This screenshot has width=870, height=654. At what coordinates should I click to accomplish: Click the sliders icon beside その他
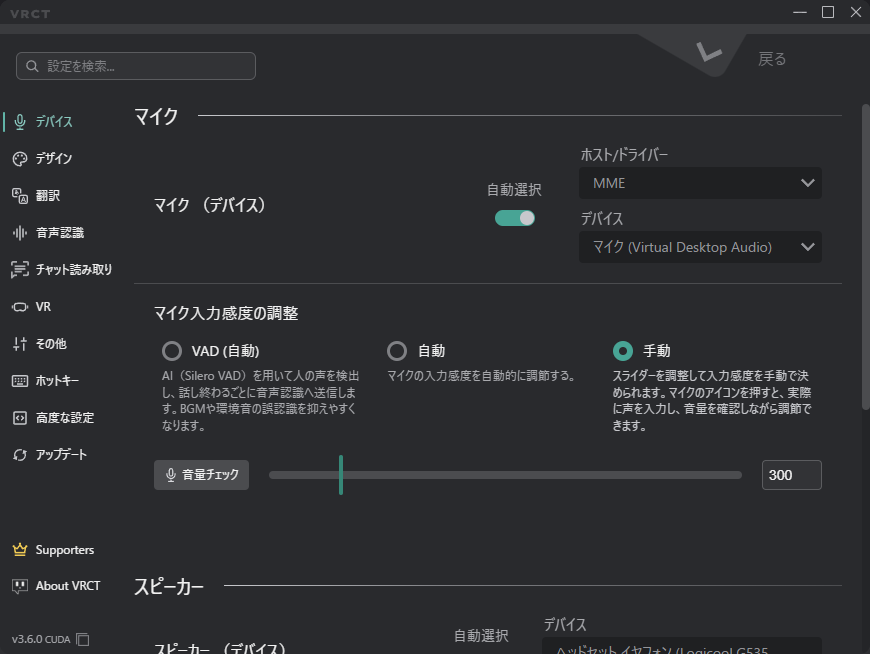20,344
